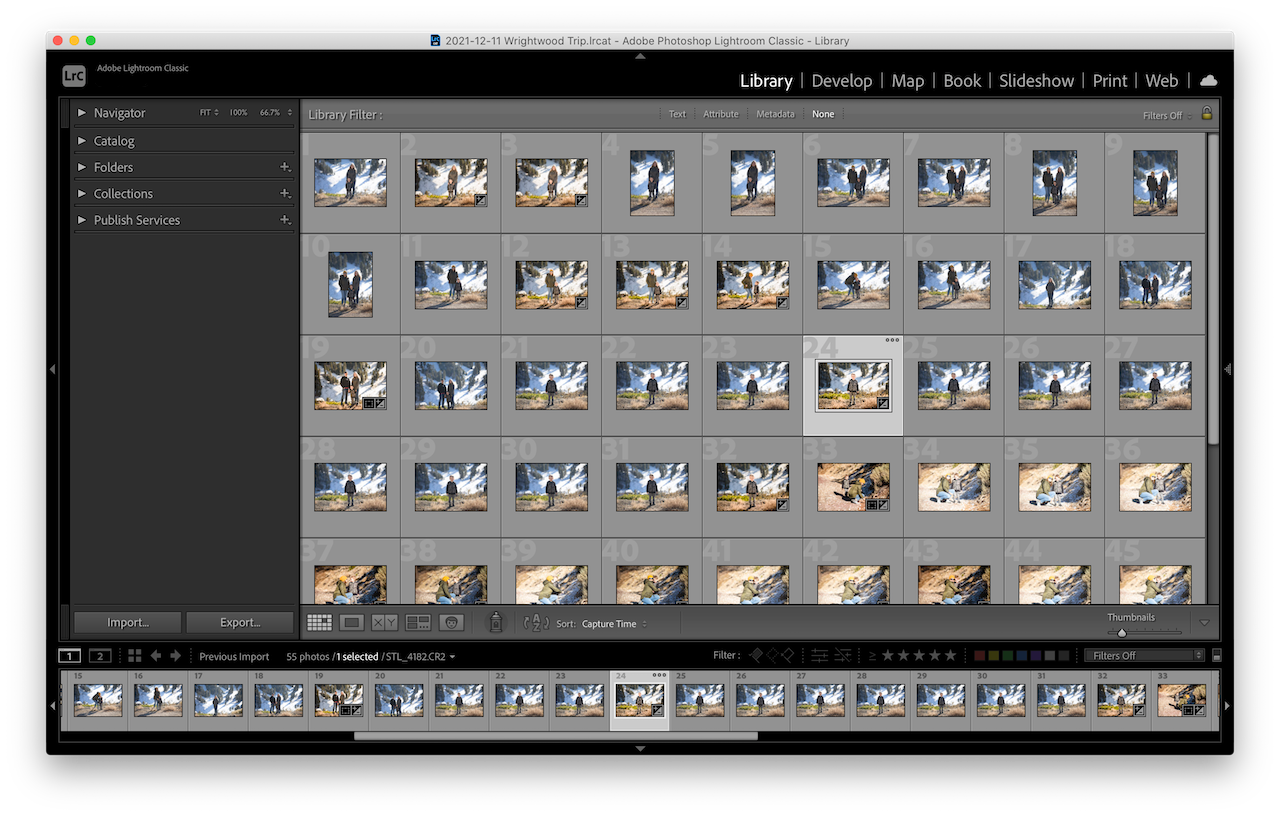
Task: Select Attribute in the Library Filter bar
Action: tap(721, 114)
